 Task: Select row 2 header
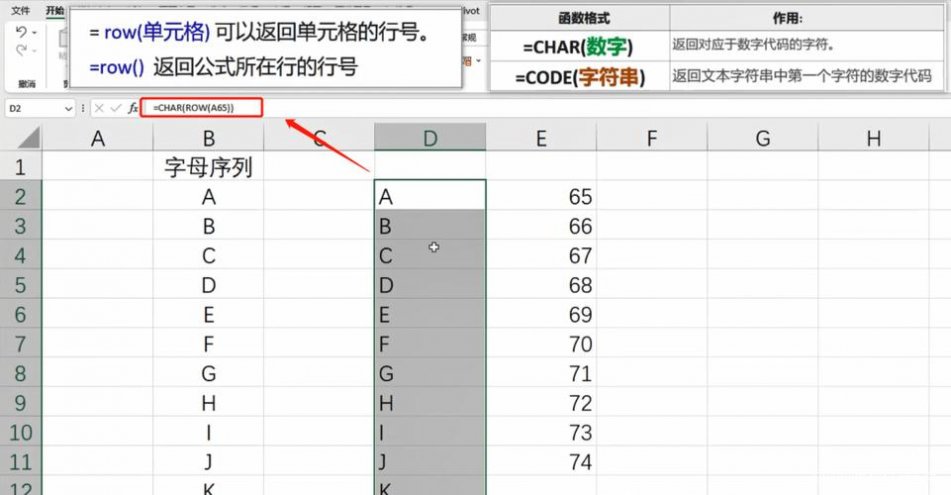point(21,196)
